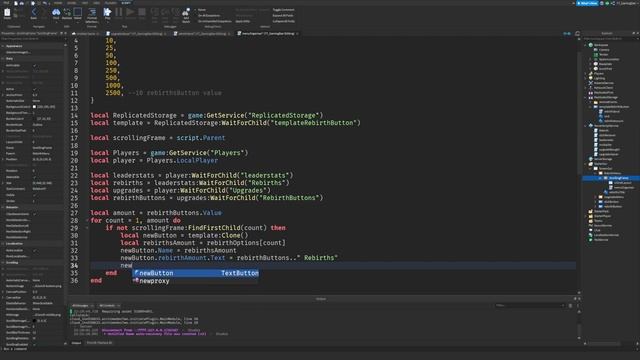Click Toggle Comment button
Image resolution: width=640 pixels, height=360 pixels.
click(283, 10)
